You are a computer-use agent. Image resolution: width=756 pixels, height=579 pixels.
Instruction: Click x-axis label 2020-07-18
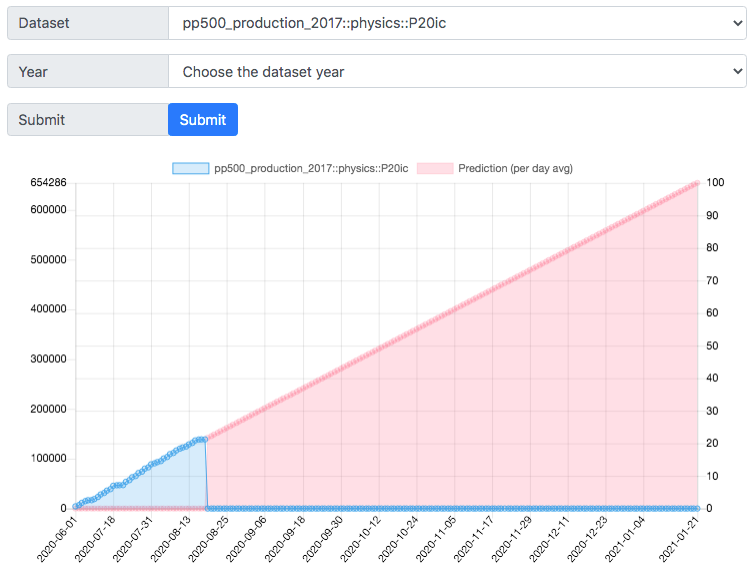coord(95,539)
